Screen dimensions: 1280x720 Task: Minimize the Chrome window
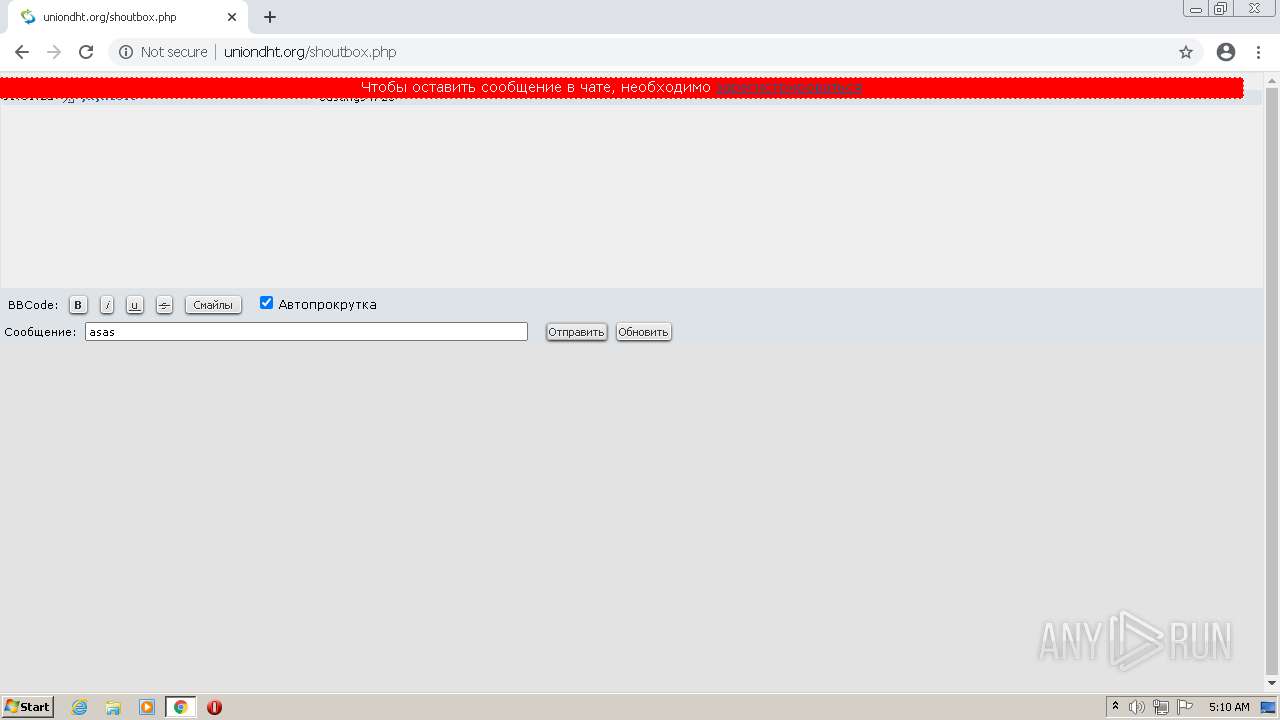pos(1196,9)
